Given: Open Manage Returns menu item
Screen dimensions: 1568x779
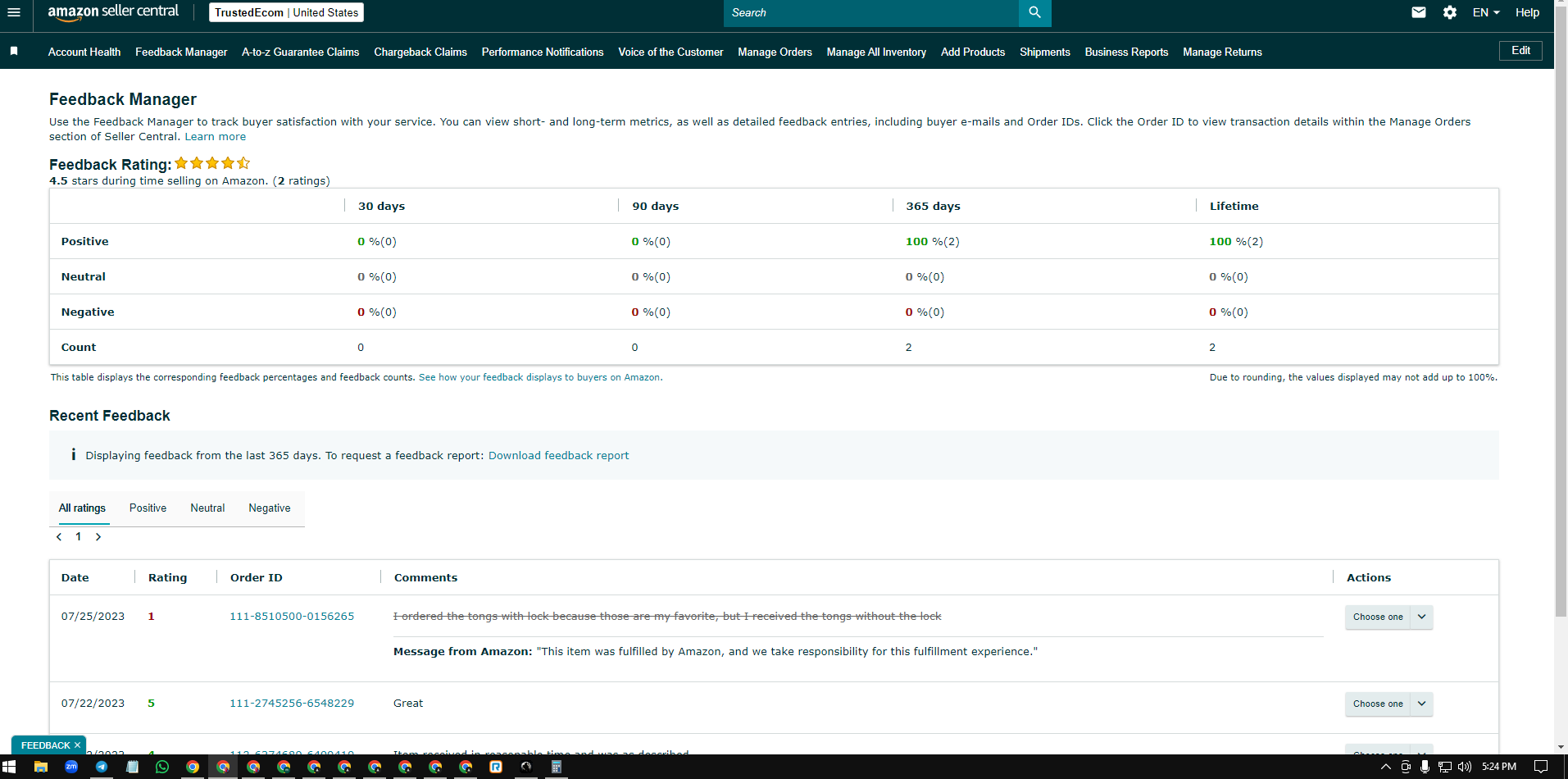Looking at the screenshot, I should pyautogui.click(x=1222, y=52).
